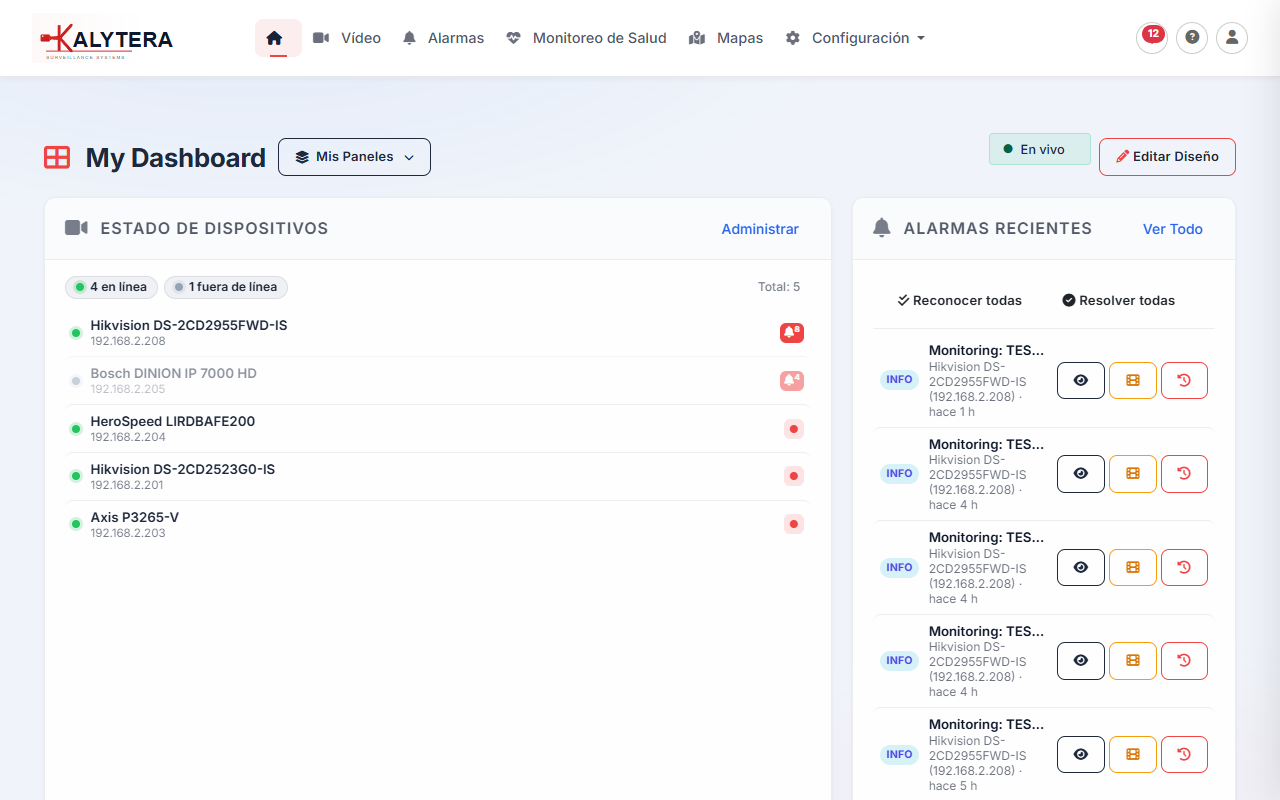
Task: Open the Vídeo menu
Action: tap(347, 38)
